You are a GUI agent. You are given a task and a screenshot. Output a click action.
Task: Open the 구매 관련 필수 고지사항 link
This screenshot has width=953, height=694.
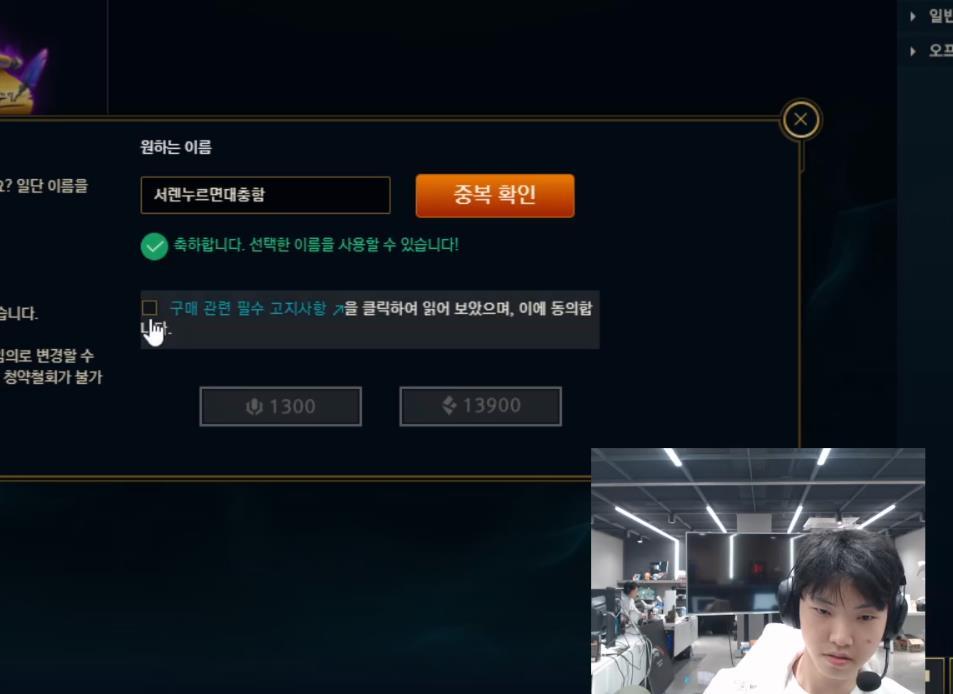click(247, 308)
